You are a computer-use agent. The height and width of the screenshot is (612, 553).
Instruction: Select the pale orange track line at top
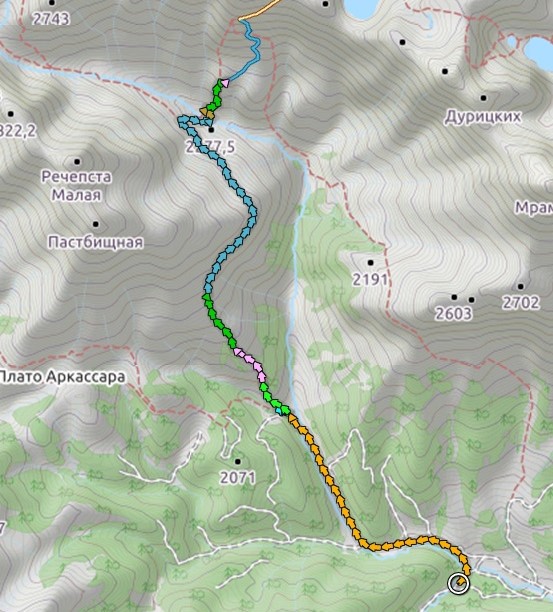coord(260,10)
